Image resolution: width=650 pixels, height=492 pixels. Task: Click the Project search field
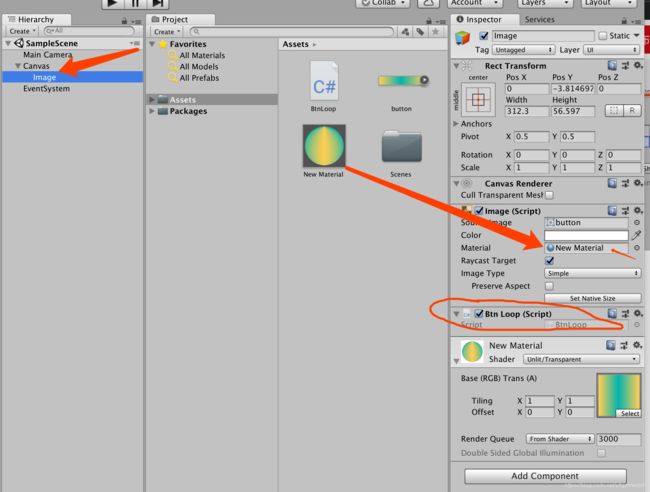(x=292, y=32)
